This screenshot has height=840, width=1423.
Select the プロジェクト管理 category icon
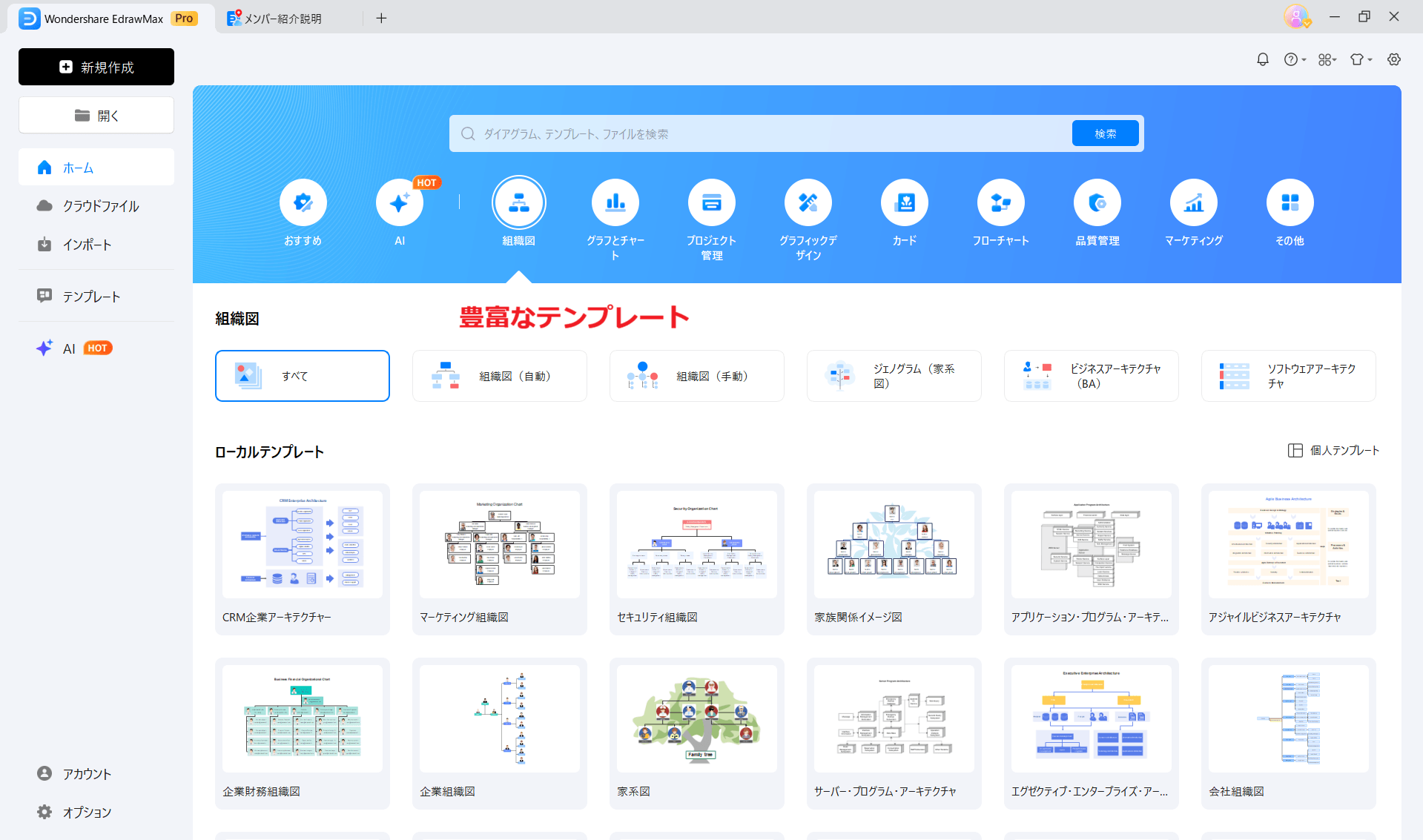[x=711, y=202]
